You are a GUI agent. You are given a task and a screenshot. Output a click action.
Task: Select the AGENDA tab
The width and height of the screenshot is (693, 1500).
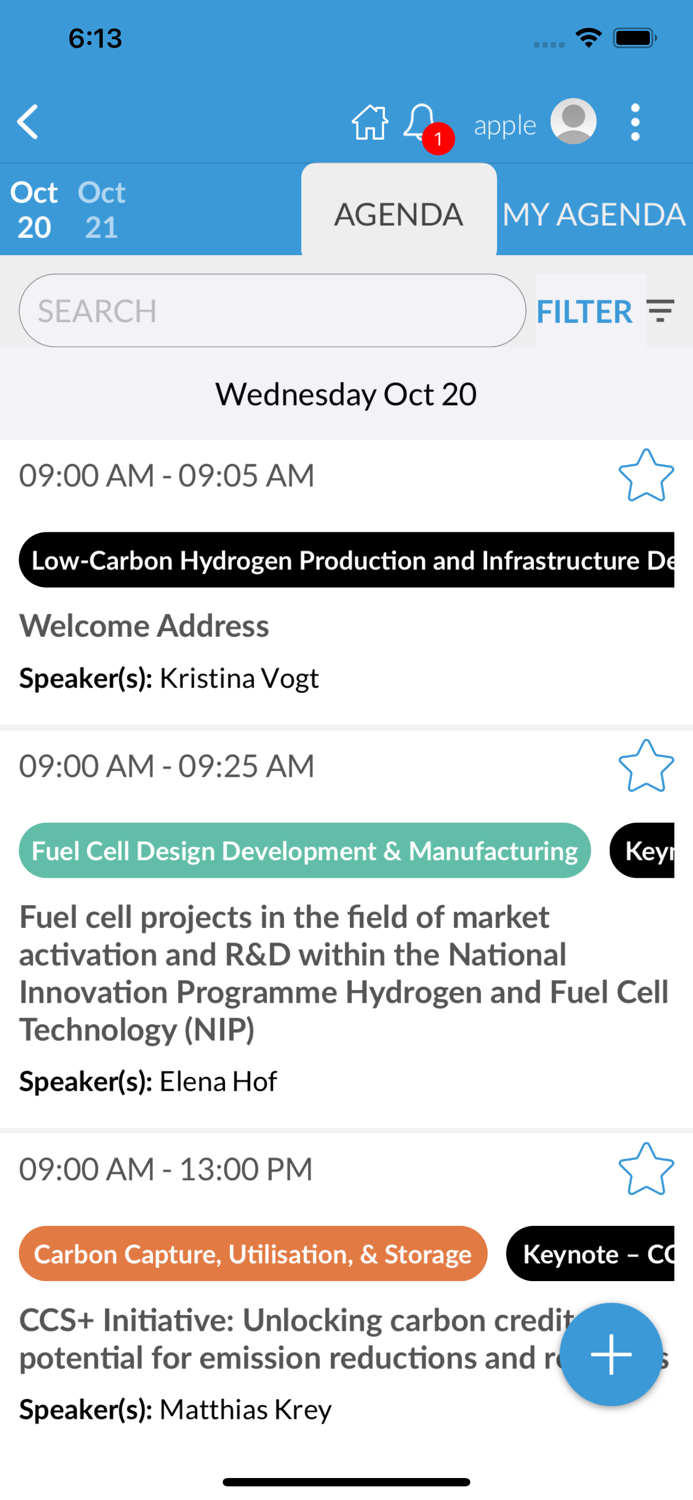[x=399, y=213]
